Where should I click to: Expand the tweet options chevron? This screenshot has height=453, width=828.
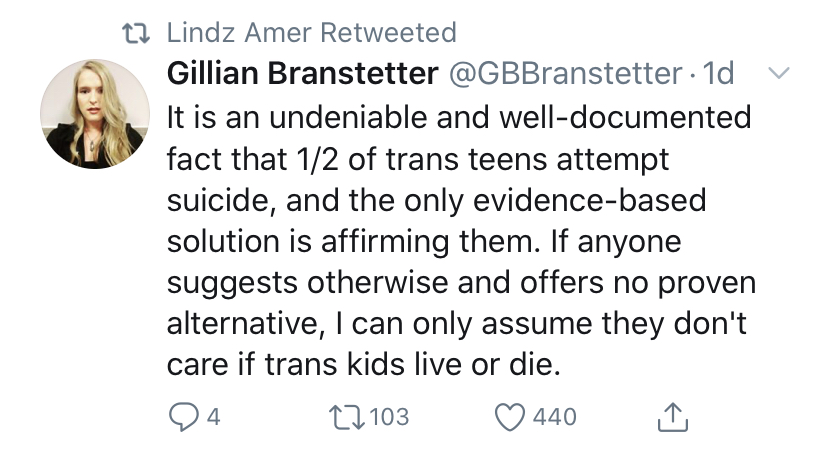click(x=779, y=73)
